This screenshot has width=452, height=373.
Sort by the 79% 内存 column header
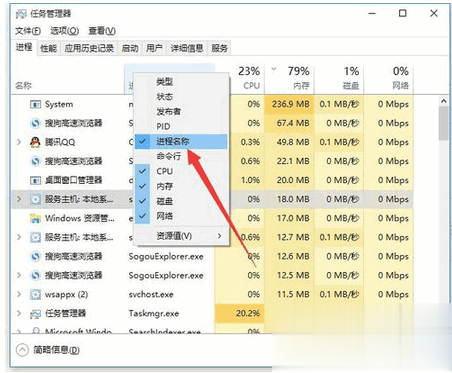coord(289,79)
